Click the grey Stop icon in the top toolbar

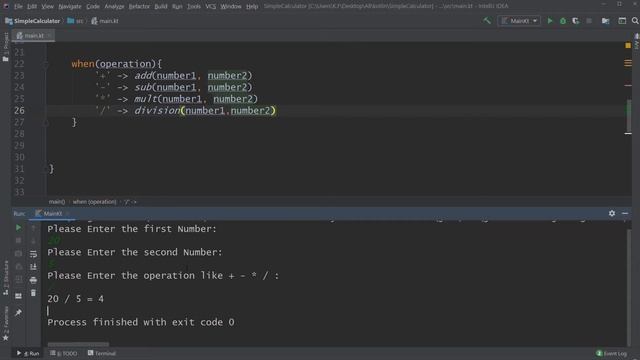tap(589, 21)
